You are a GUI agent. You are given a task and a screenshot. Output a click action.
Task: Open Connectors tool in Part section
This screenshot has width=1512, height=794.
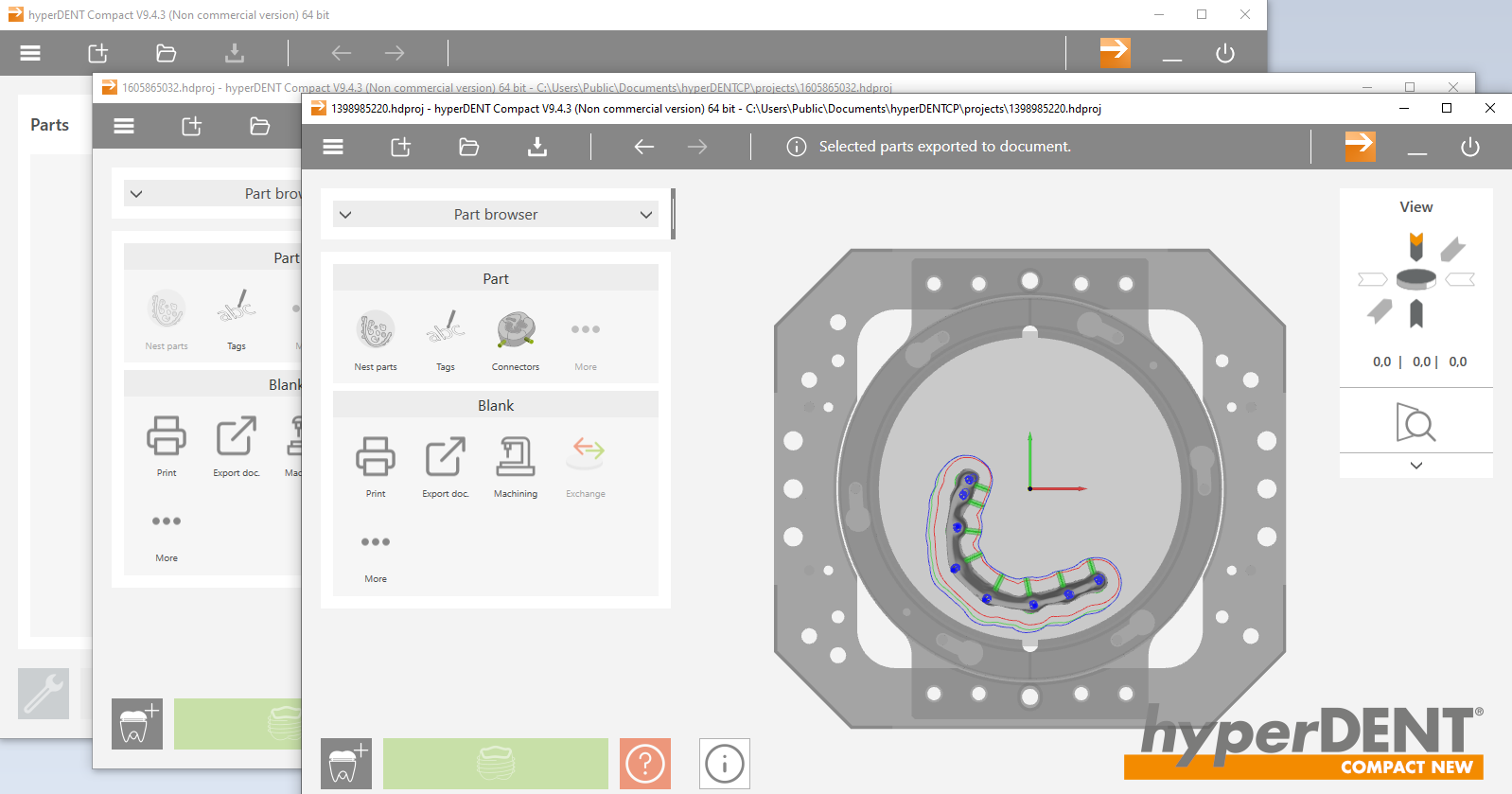coord(516,340)
